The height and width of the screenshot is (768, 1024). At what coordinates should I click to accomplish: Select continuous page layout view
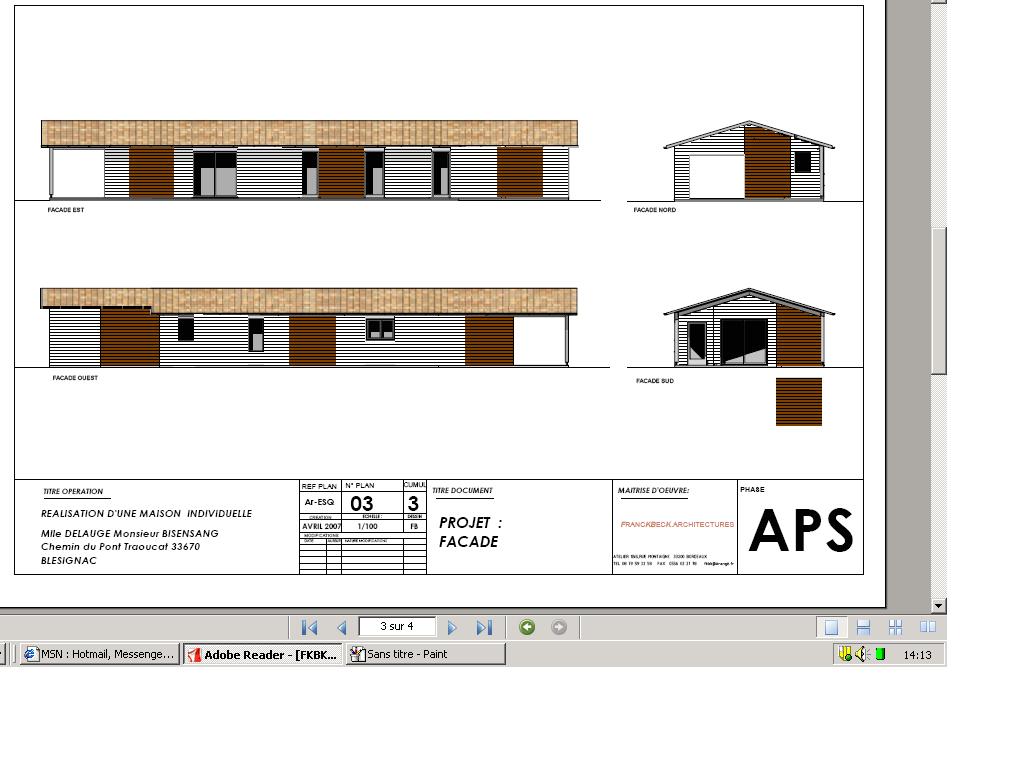click(x=863, y=627)
